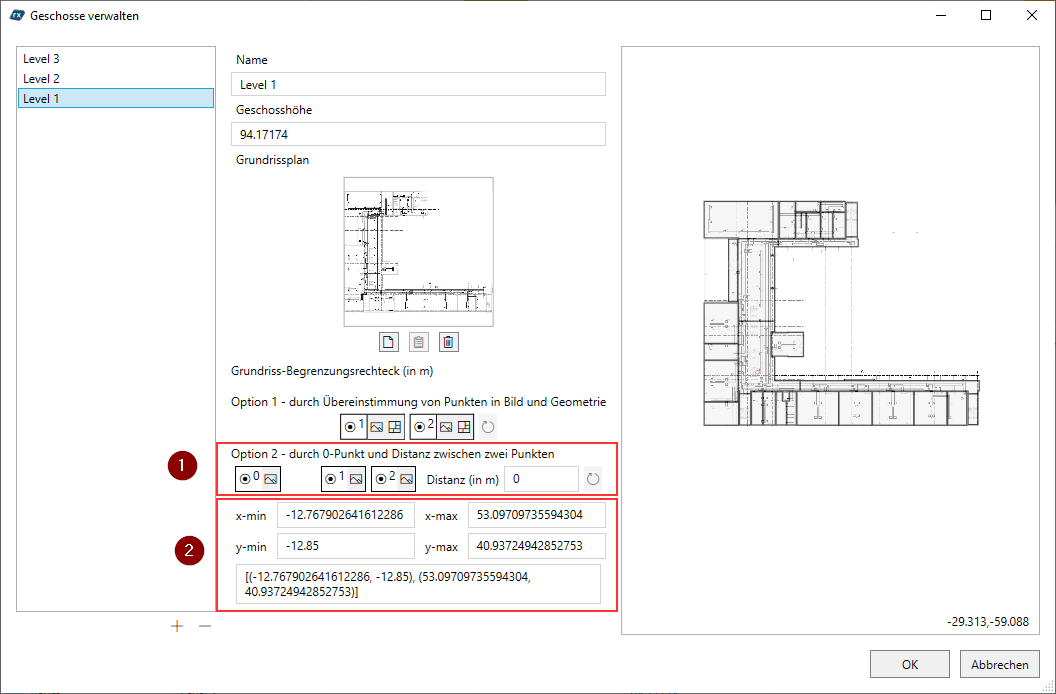
Task: Select Level 2 in the levels list
Action: (41, 78)
